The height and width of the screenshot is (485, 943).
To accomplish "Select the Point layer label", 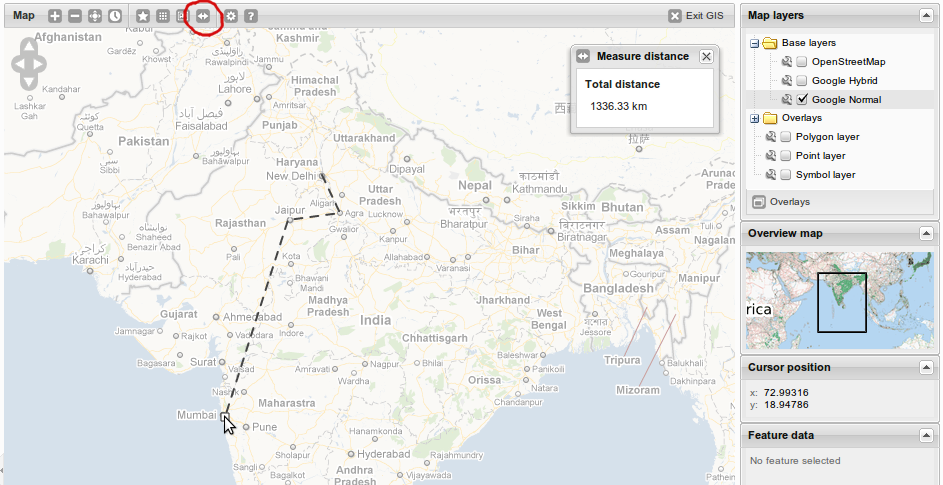I will tap(820, 155).
